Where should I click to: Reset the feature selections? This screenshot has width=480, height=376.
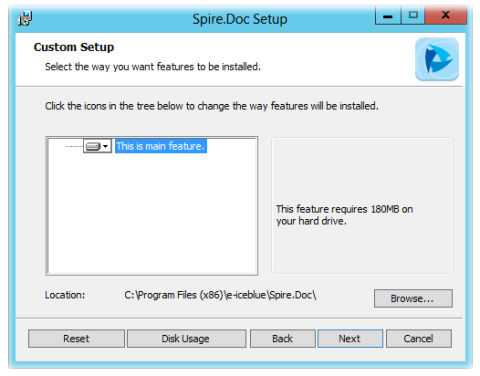coord(76,339)
